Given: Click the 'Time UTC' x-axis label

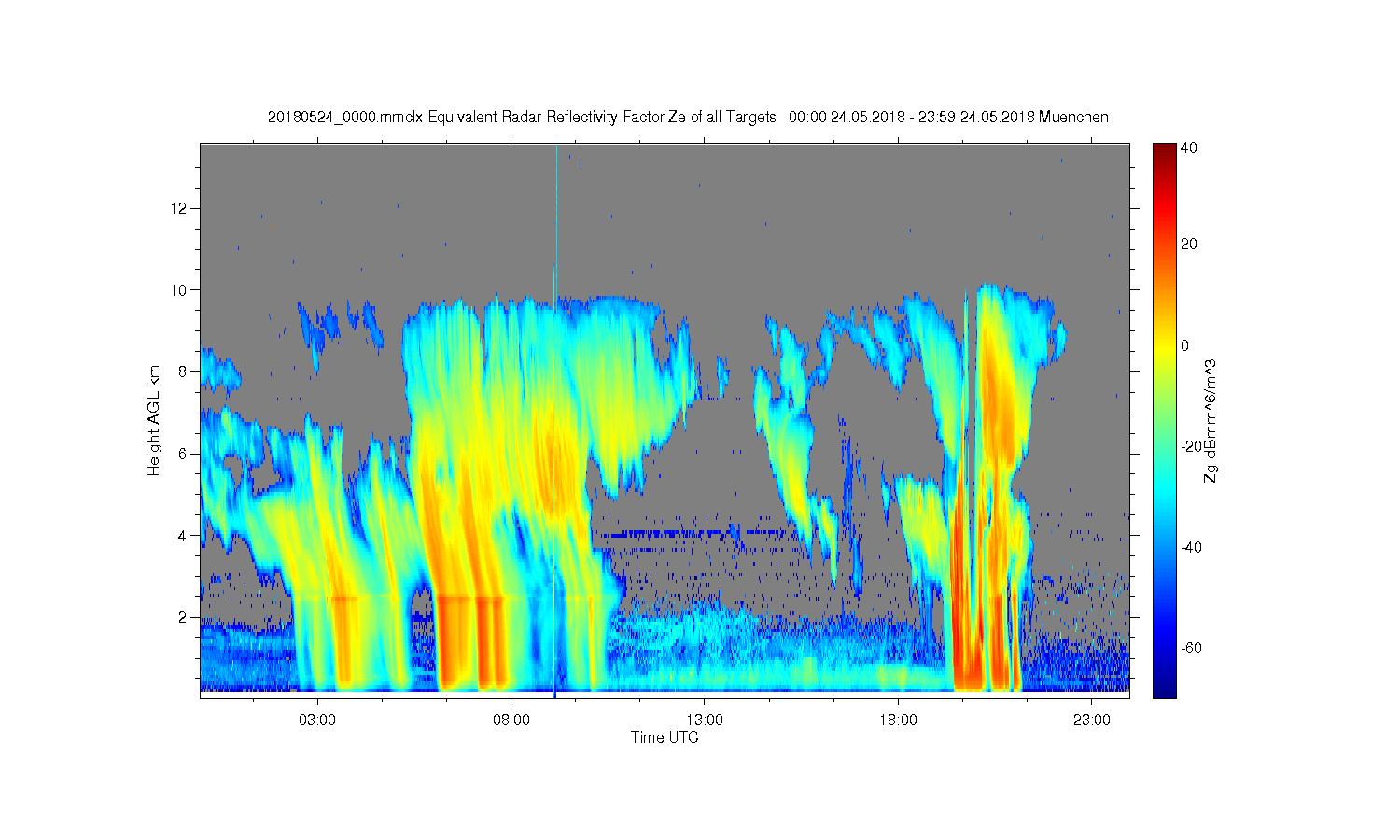Looking at the screenshot, I should tap(665, 737).
